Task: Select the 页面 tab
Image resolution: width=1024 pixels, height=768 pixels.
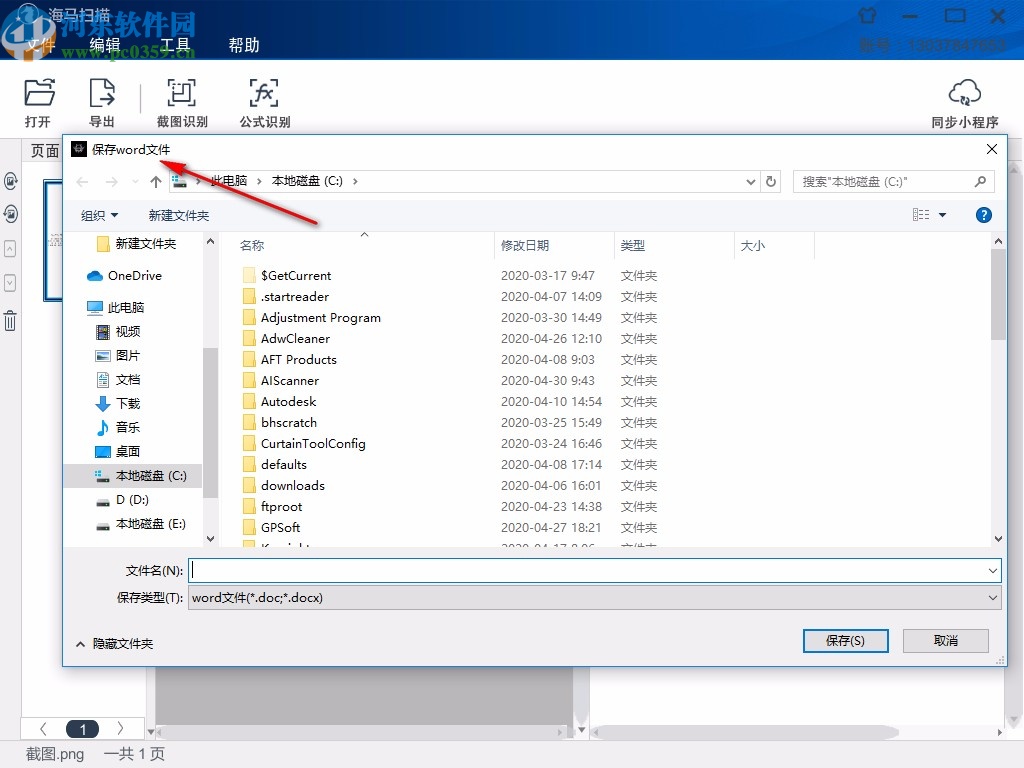Action: tap(44, 151)
